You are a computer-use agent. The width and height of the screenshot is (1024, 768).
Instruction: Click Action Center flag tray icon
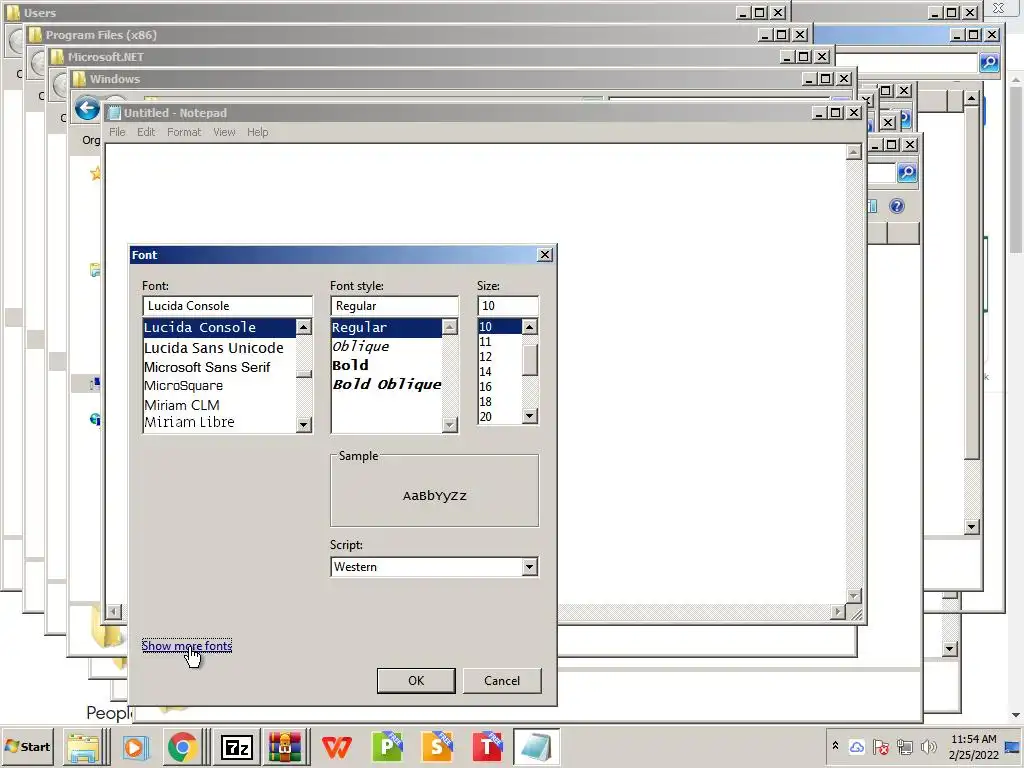880,746
